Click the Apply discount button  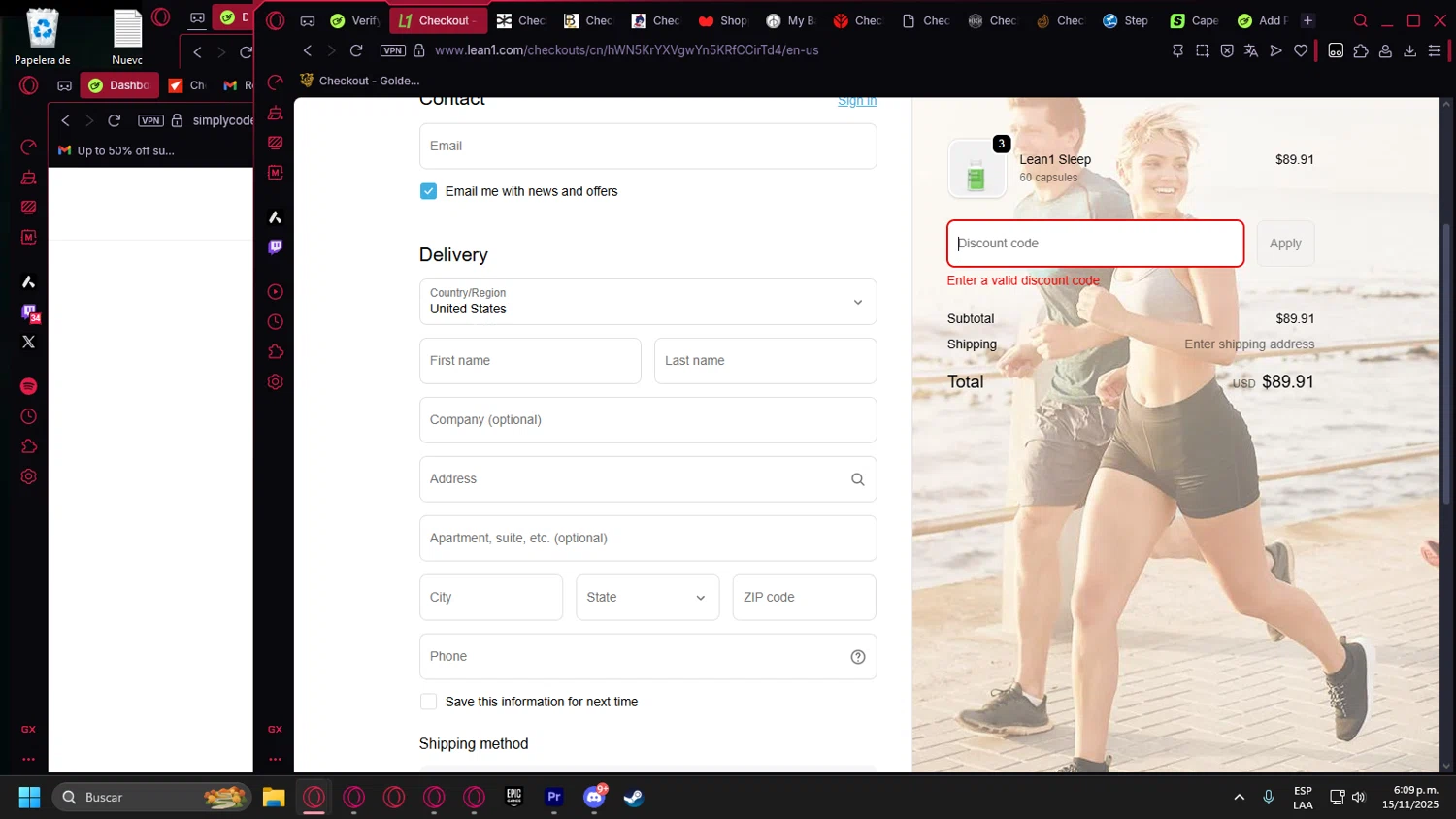coord(1285,244)
